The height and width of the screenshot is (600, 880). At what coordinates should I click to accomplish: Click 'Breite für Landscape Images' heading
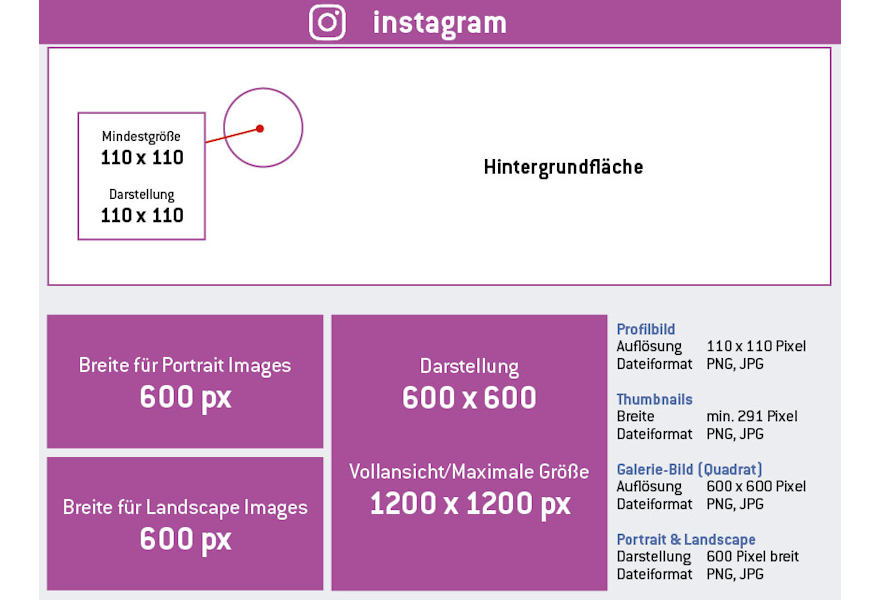coord(185,507)
